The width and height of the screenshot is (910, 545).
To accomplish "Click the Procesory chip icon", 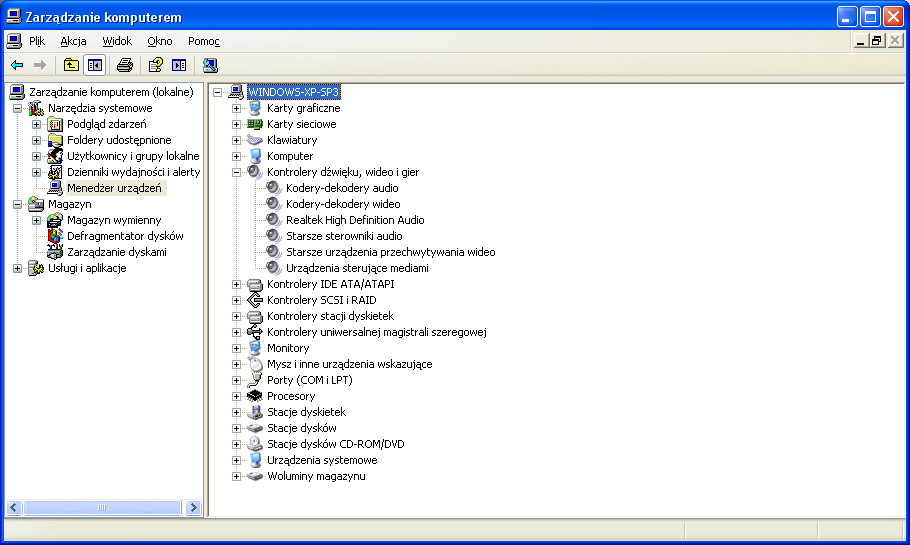I will point(255,396).
